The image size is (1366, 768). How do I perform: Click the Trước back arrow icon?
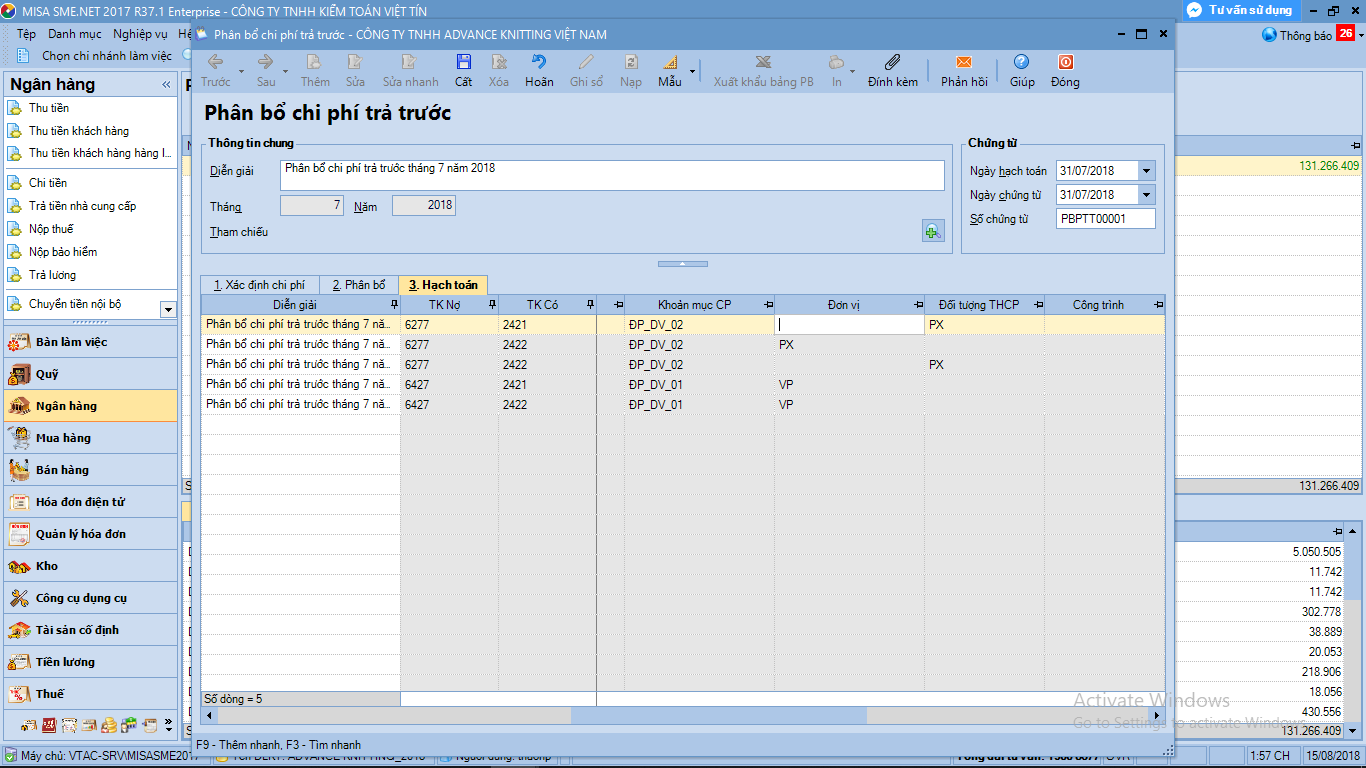pyautogui.click(x=215, y=62)
